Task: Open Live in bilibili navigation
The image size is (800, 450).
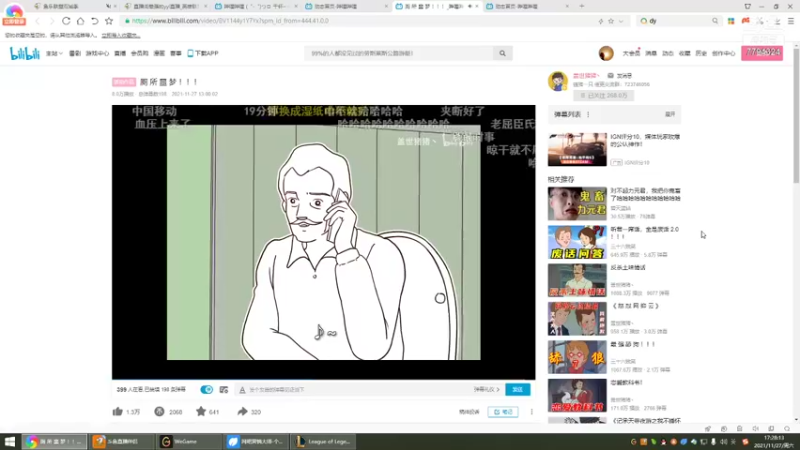Action: (x=120, y=53)
